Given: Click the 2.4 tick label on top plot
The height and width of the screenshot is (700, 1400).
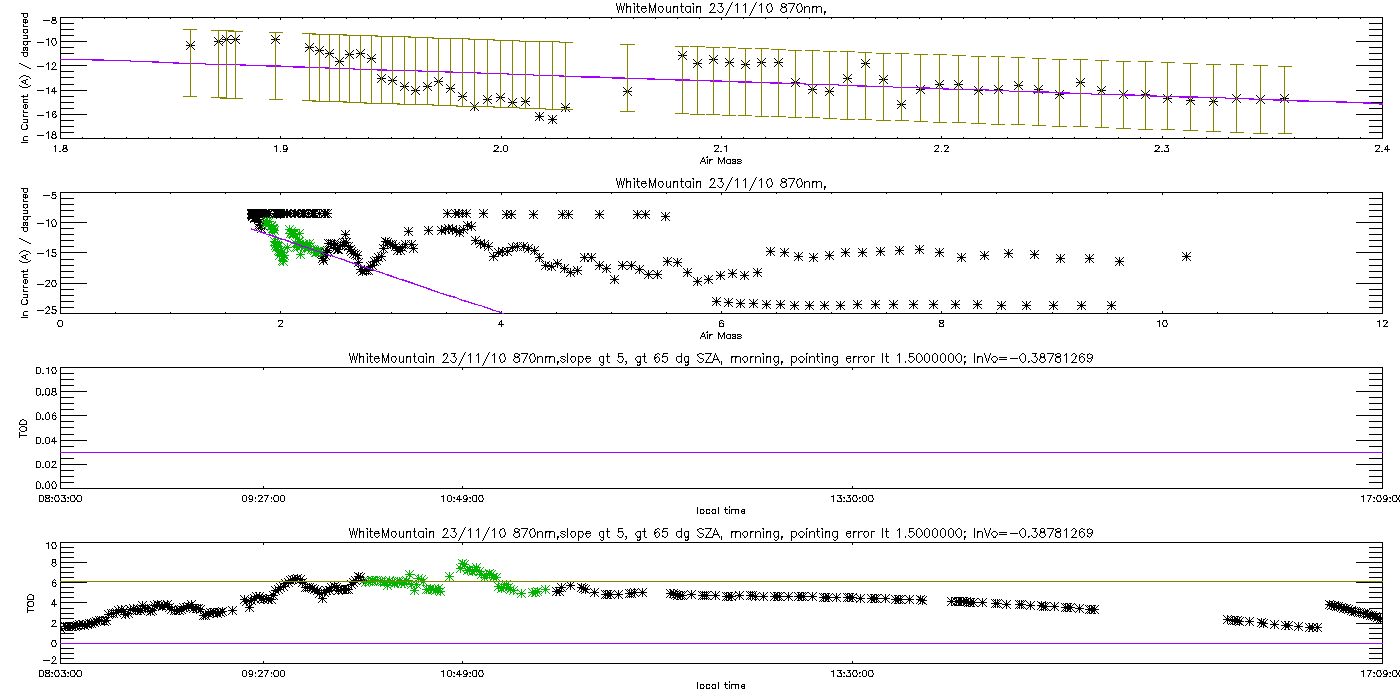Looking at the screenshot, I should click(1381, 149).
